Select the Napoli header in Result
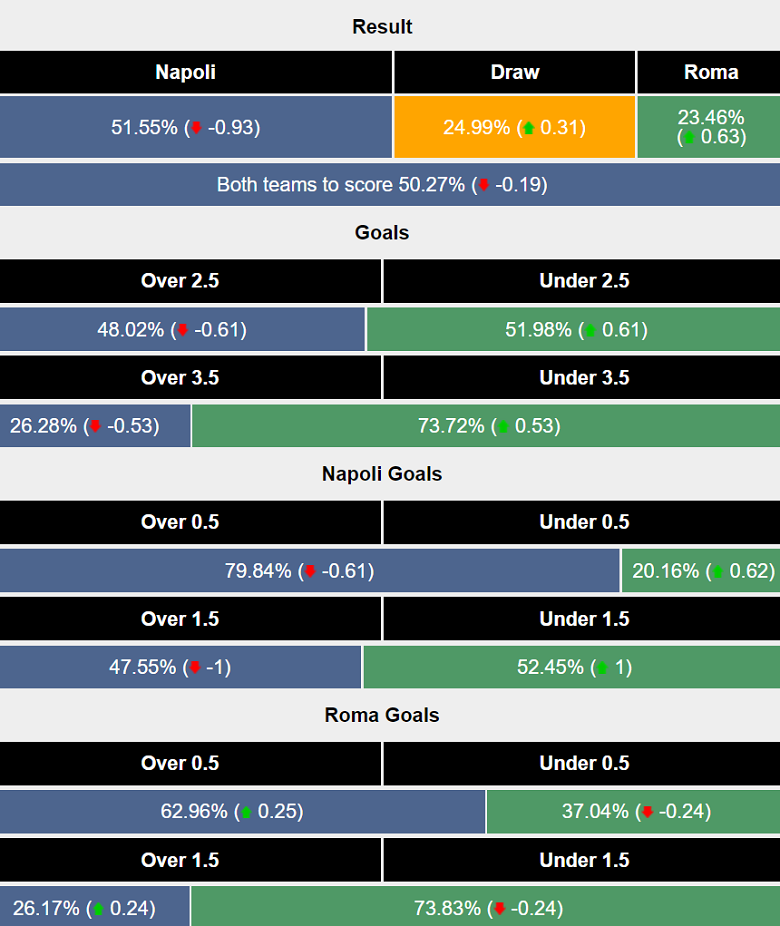 click(186, 72)
